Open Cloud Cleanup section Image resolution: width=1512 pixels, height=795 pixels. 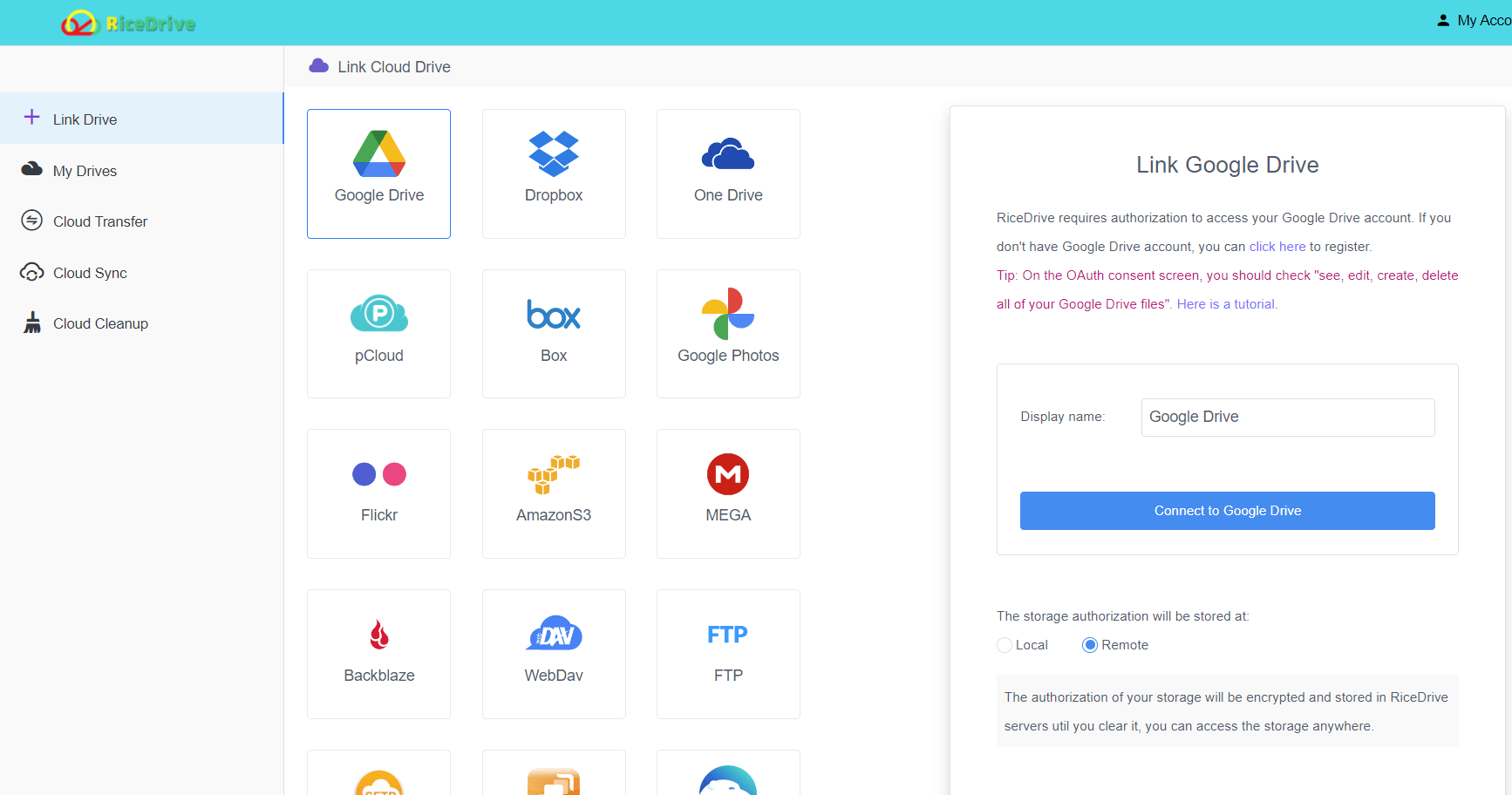[x=141, y=323]
